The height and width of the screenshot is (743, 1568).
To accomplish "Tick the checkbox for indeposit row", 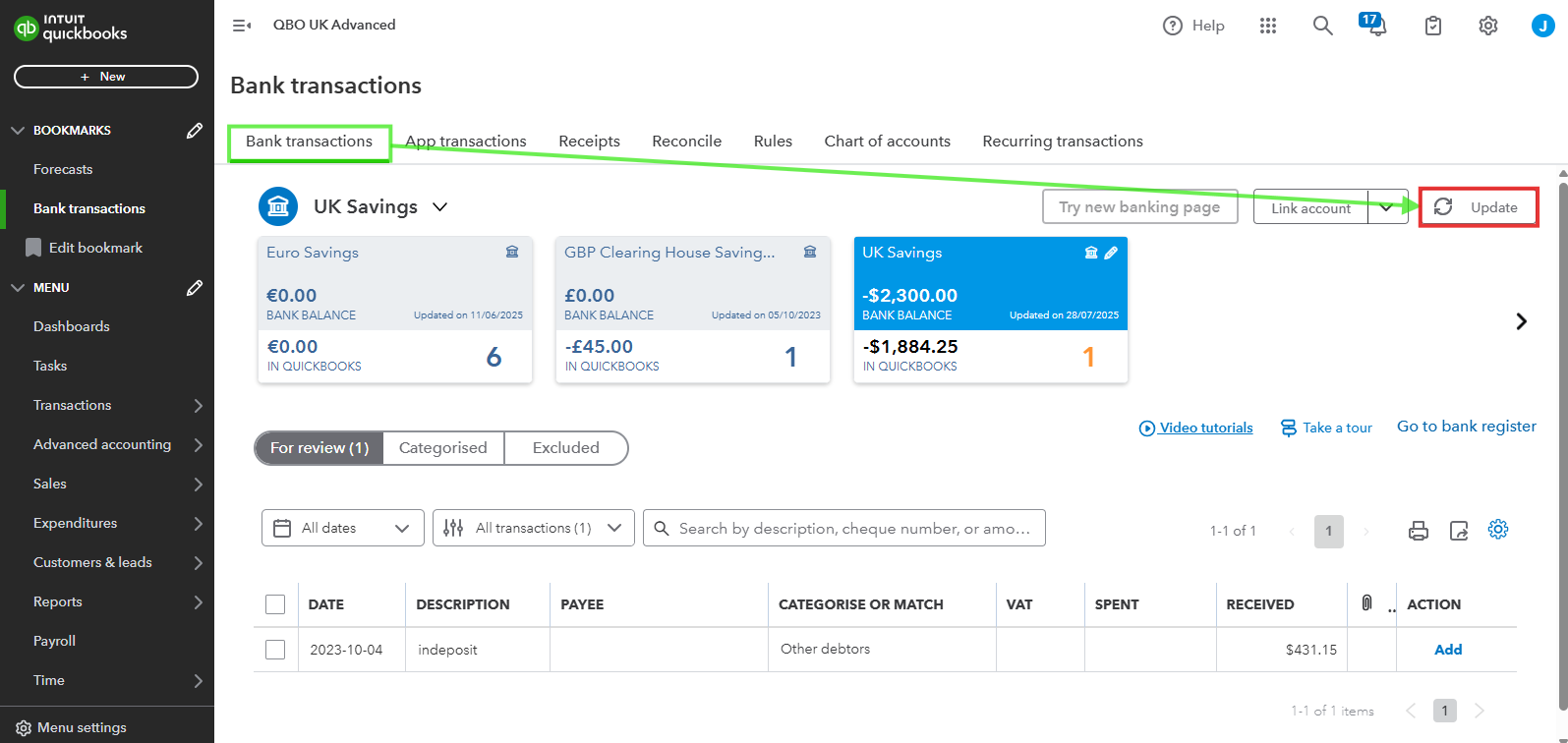I will [275, 650].
